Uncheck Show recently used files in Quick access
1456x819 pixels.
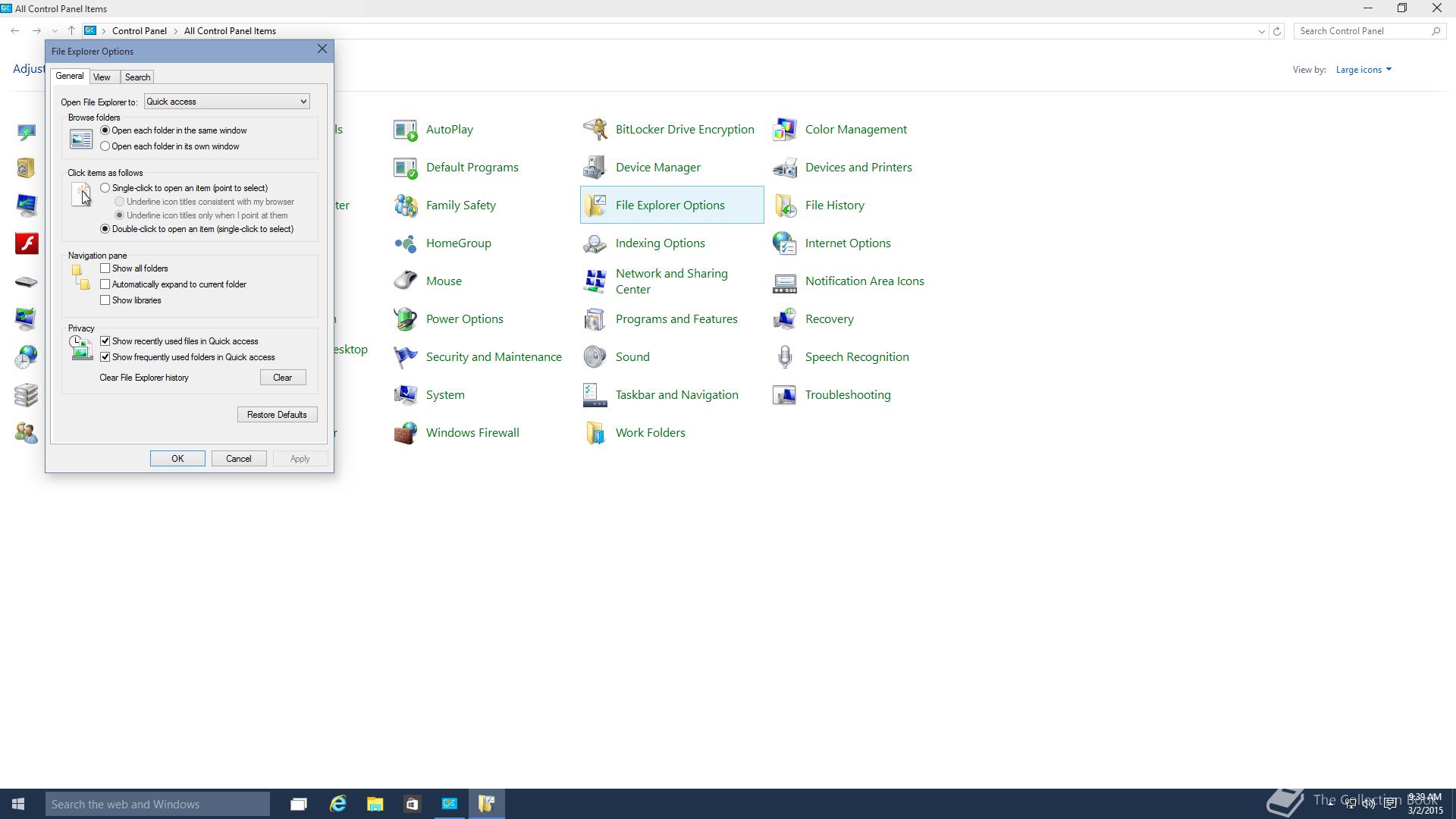(105, 341)
